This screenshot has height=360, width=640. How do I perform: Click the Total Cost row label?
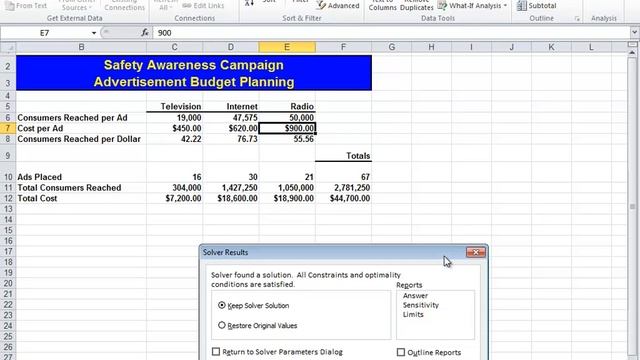(37, 198)
